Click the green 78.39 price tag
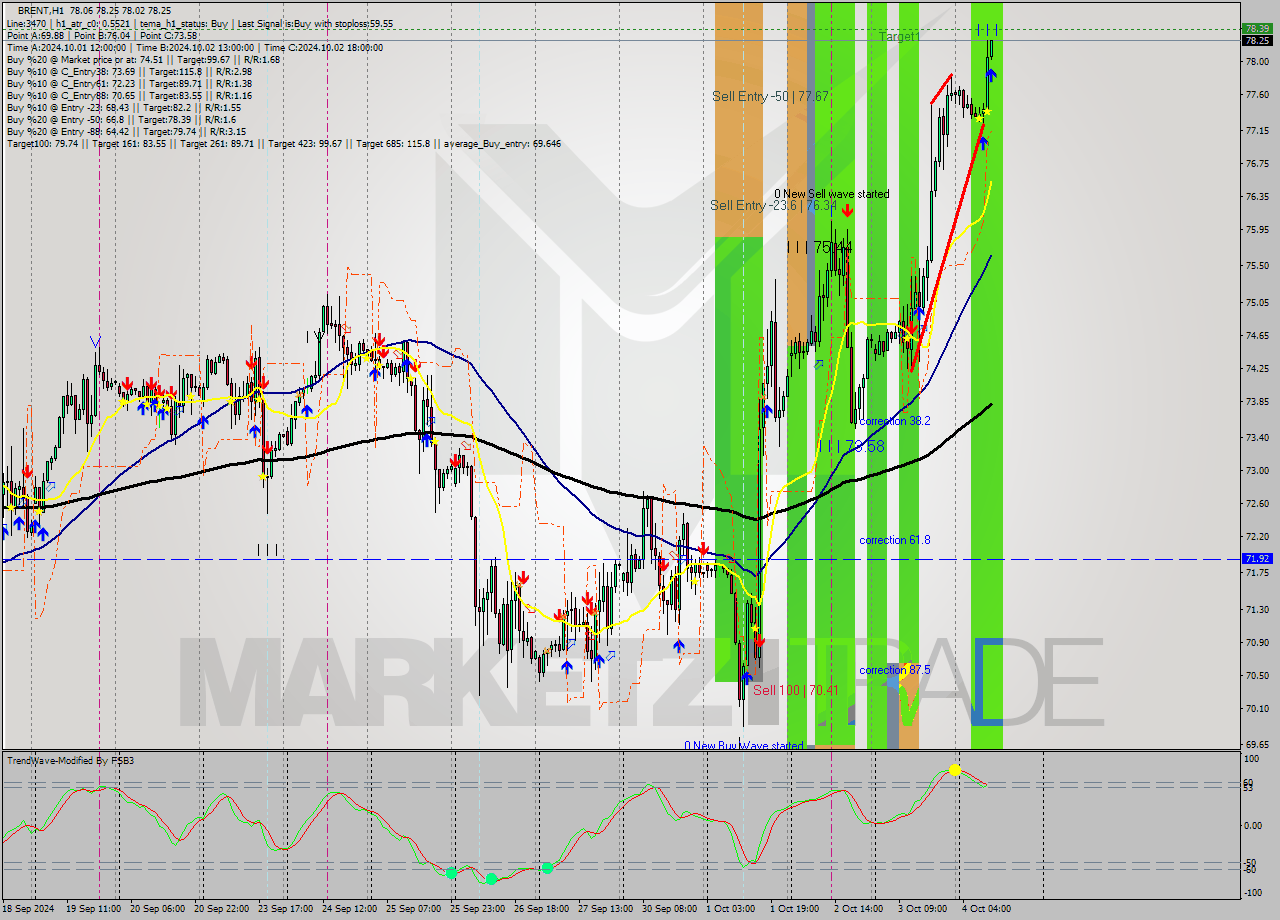This screenshot has height=920, width=1280. [x=1257, y=29]
